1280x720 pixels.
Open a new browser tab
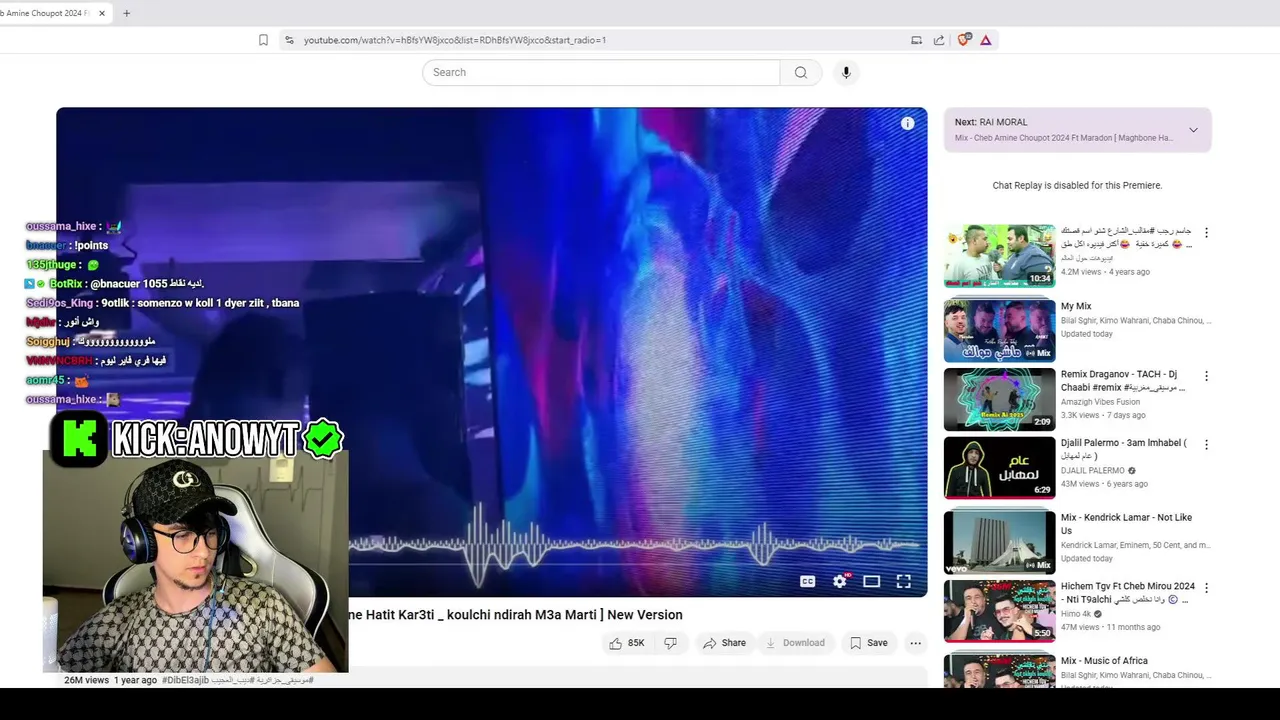[x=126, y=13]
